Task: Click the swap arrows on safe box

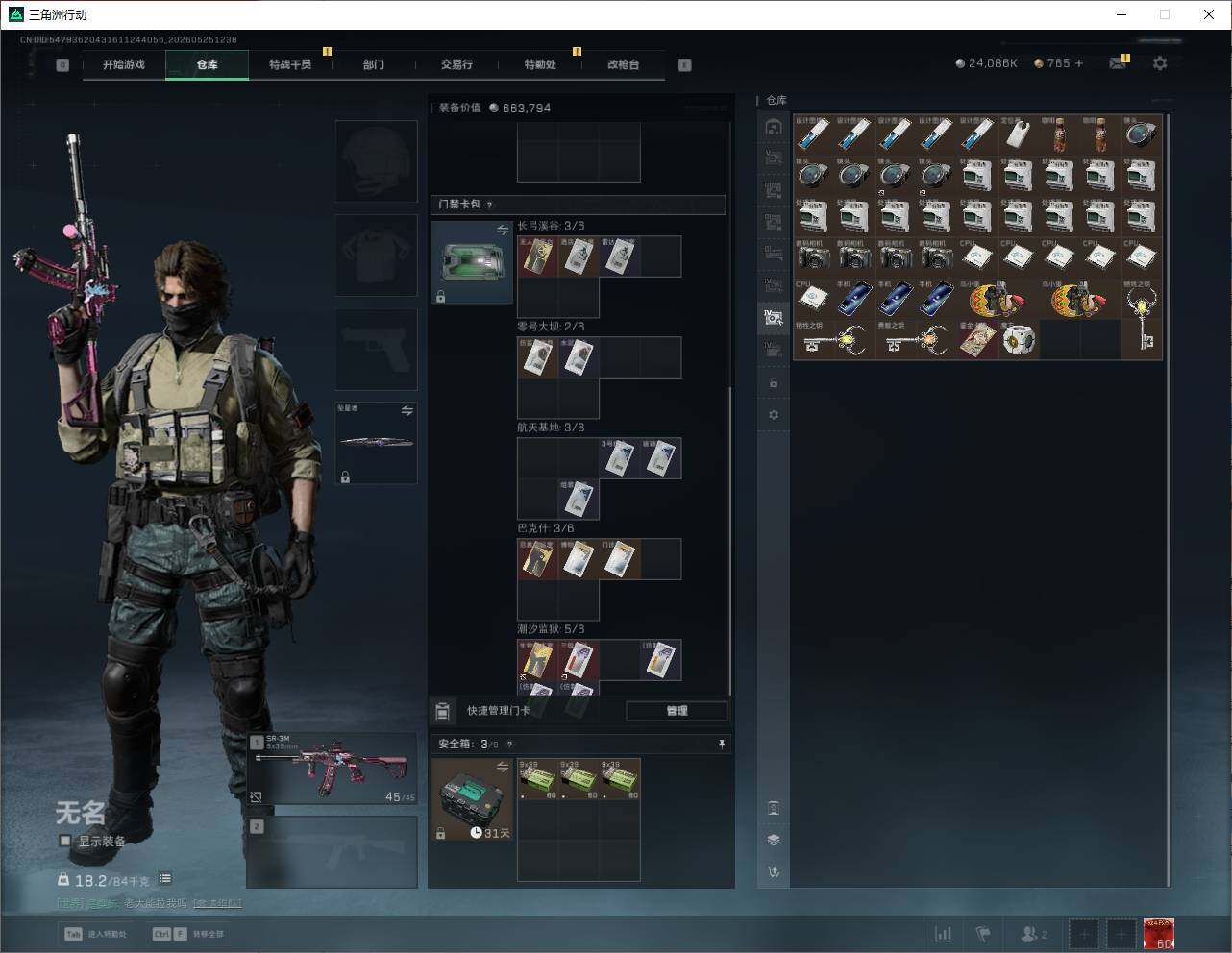Action: coord(503,767)
